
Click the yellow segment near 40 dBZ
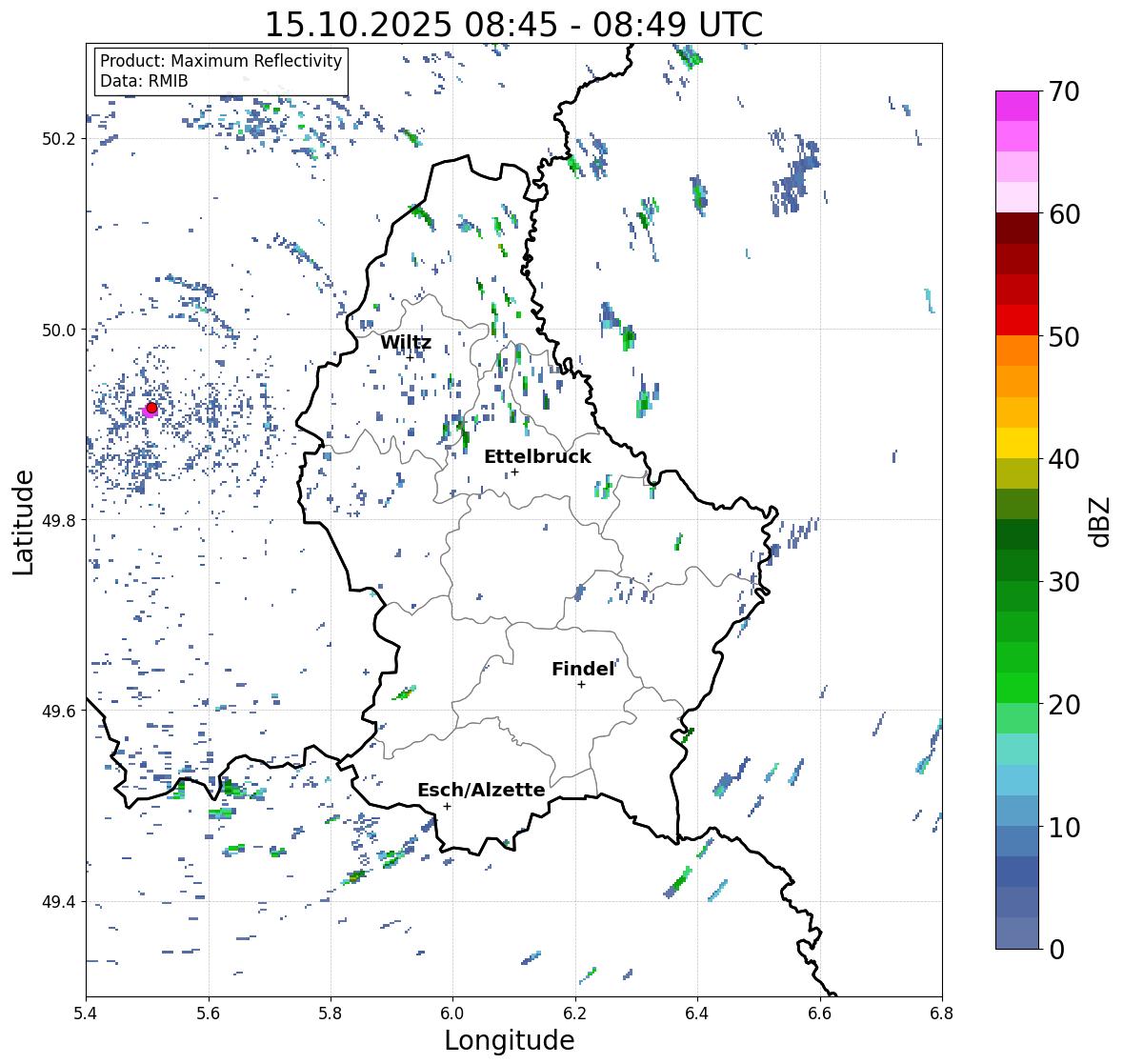(1017, 443)
